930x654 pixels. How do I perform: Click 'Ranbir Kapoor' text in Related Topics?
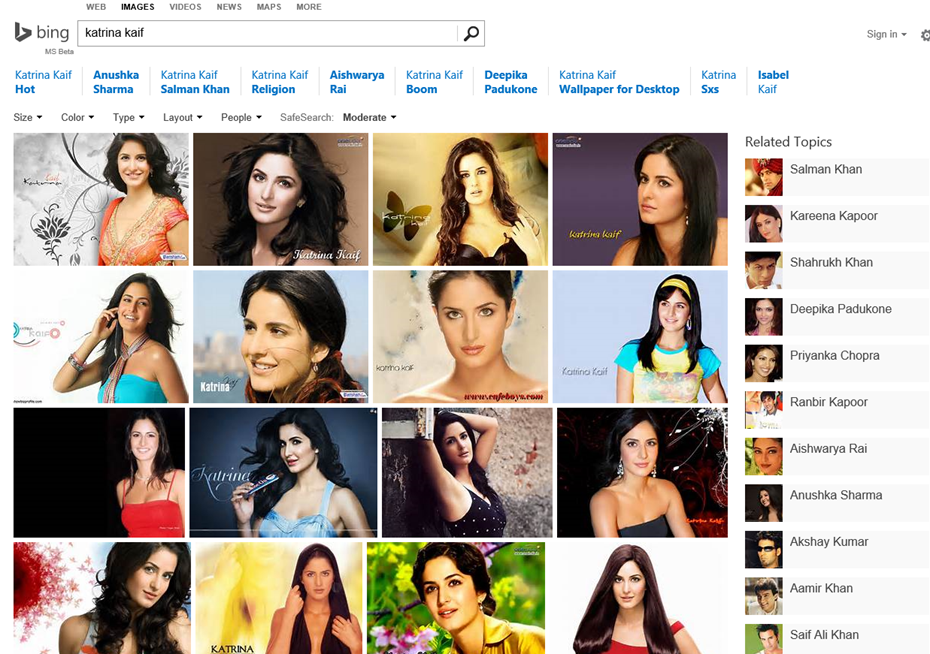click(x=829, y=403)
